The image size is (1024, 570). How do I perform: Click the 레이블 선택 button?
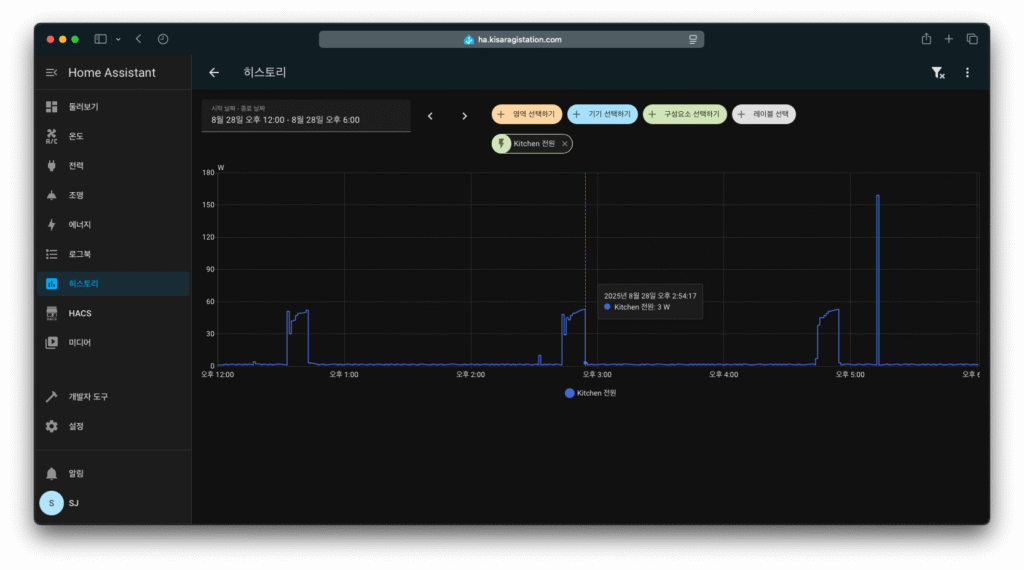pos(764,115)
